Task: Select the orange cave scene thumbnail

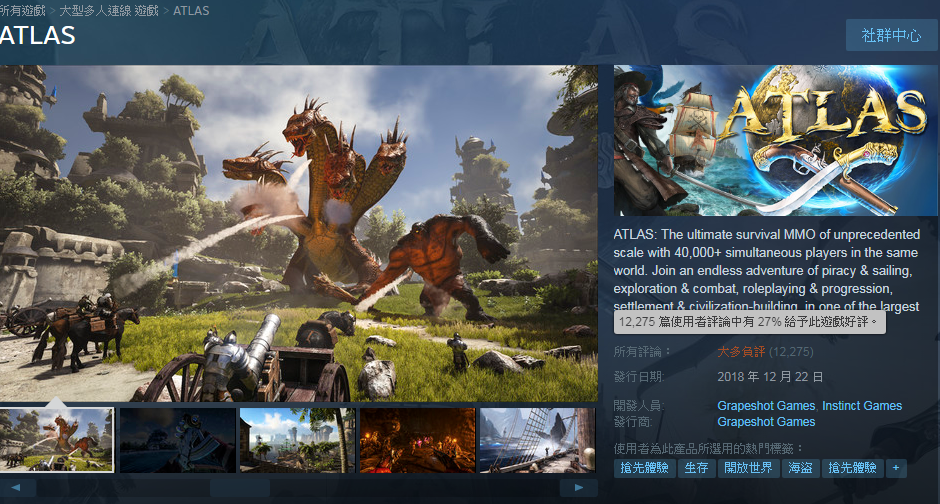Action: 417,440
